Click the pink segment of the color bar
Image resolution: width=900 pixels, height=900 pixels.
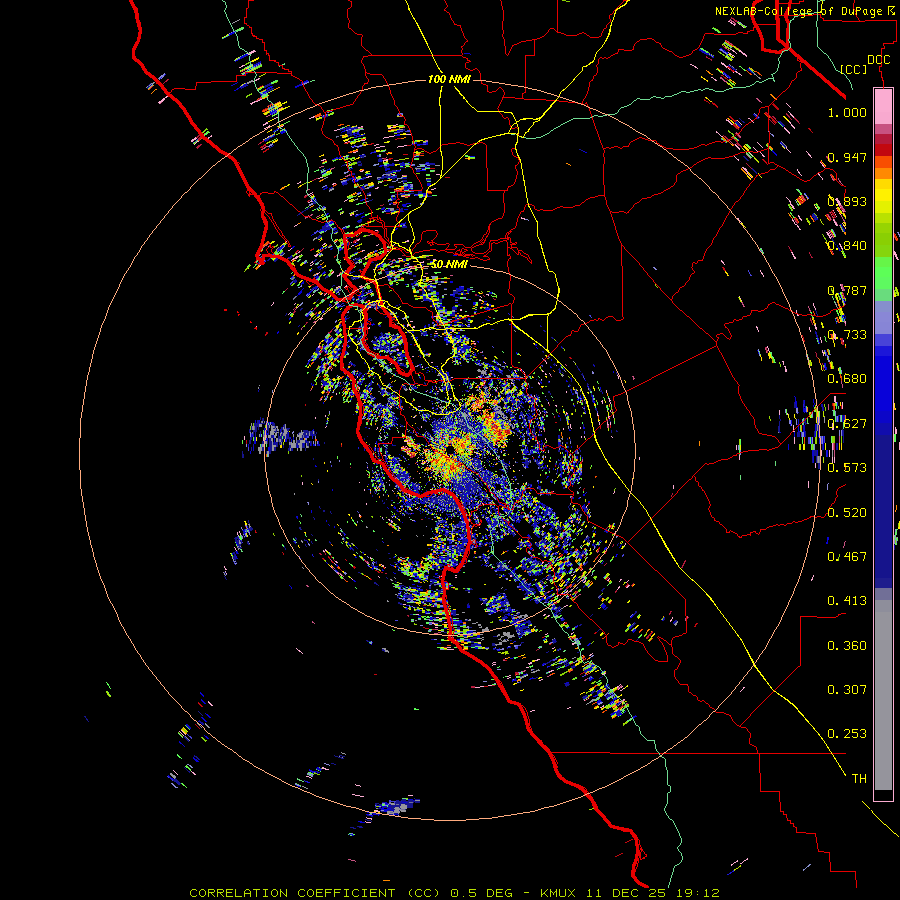883,106
